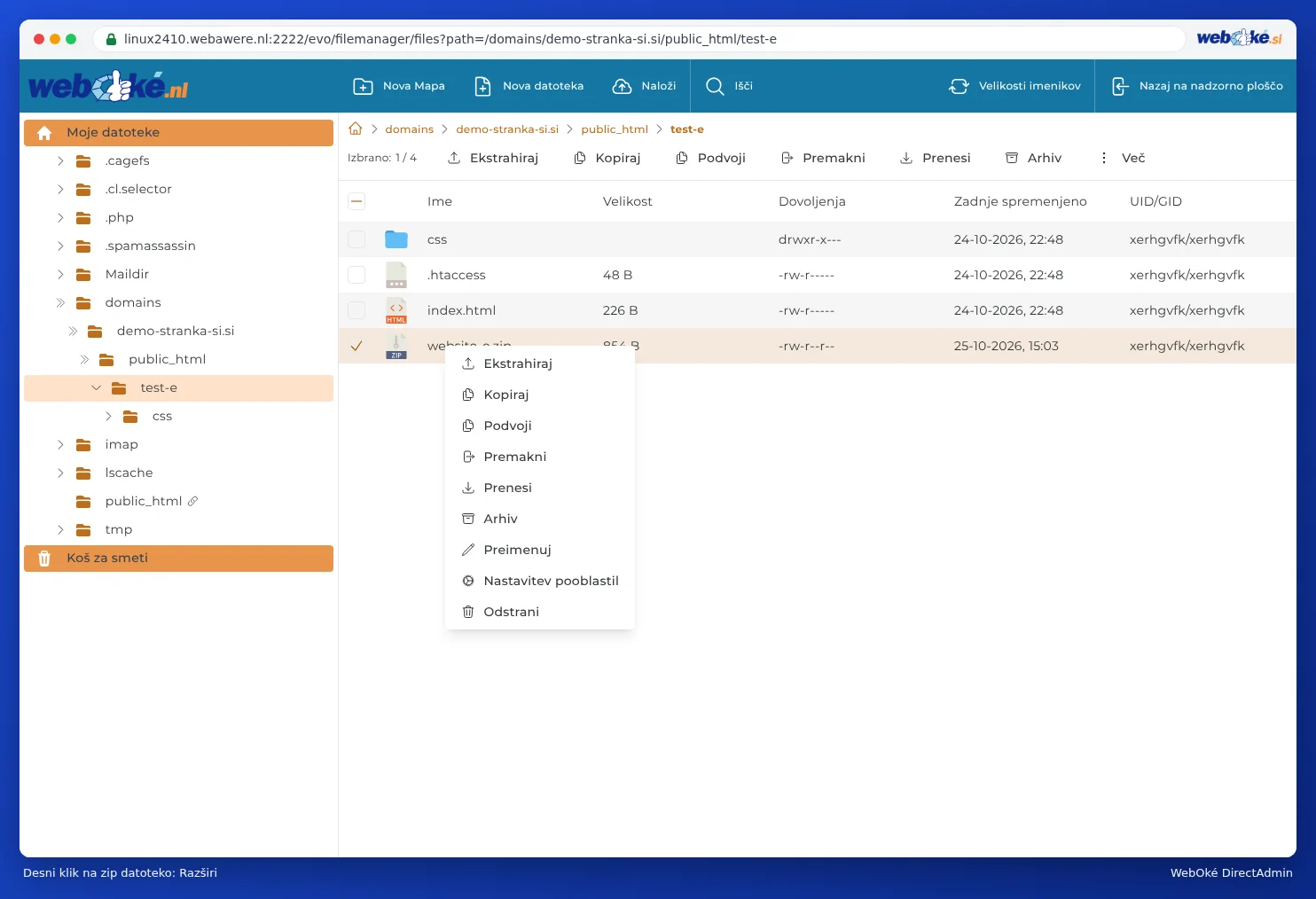Uncheck the selected zip file checkbox

click(356, 346)
